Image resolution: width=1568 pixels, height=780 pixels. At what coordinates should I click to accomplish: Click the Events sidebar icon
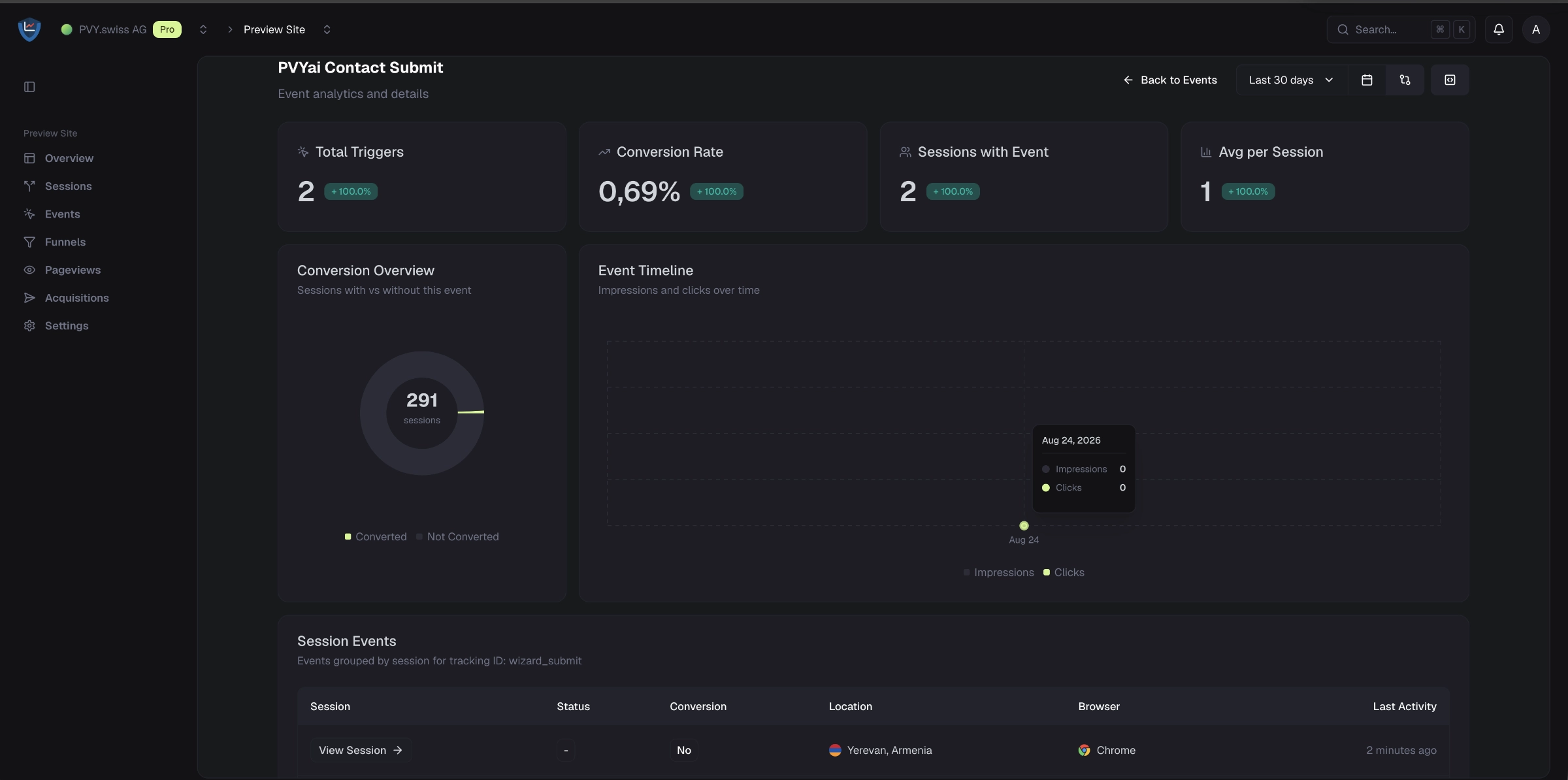29,214
